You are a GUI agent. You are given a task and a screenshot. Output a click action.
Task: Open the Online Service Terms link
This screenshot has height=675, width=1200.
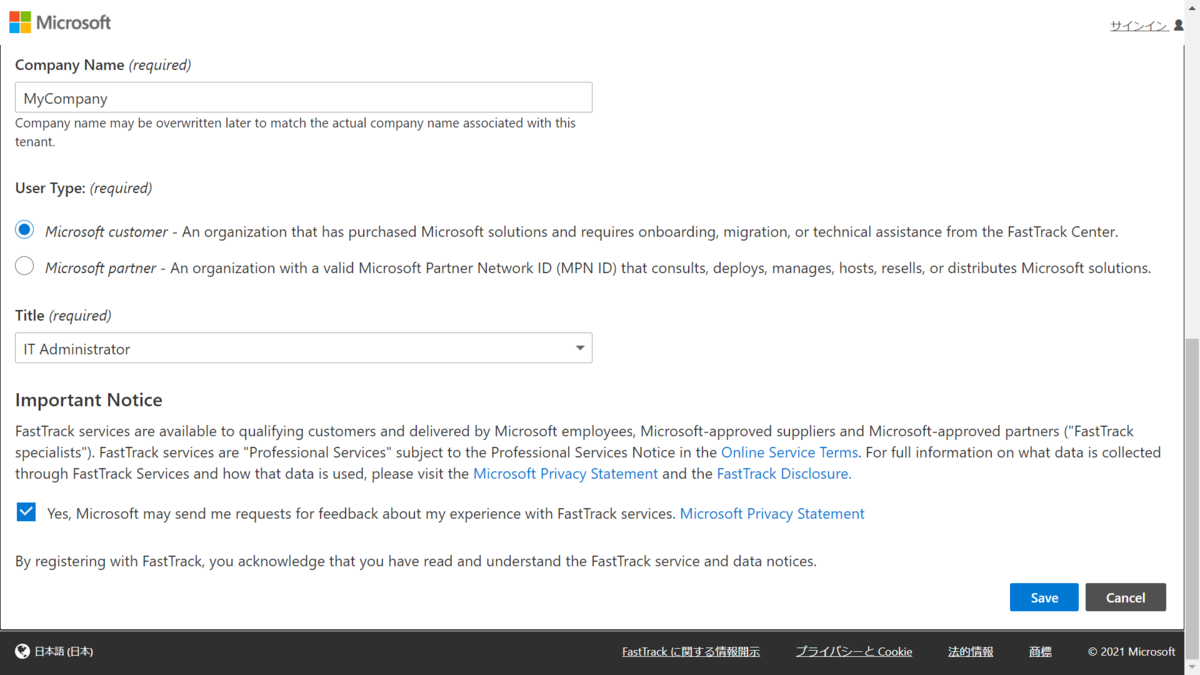tap(789, 452)
